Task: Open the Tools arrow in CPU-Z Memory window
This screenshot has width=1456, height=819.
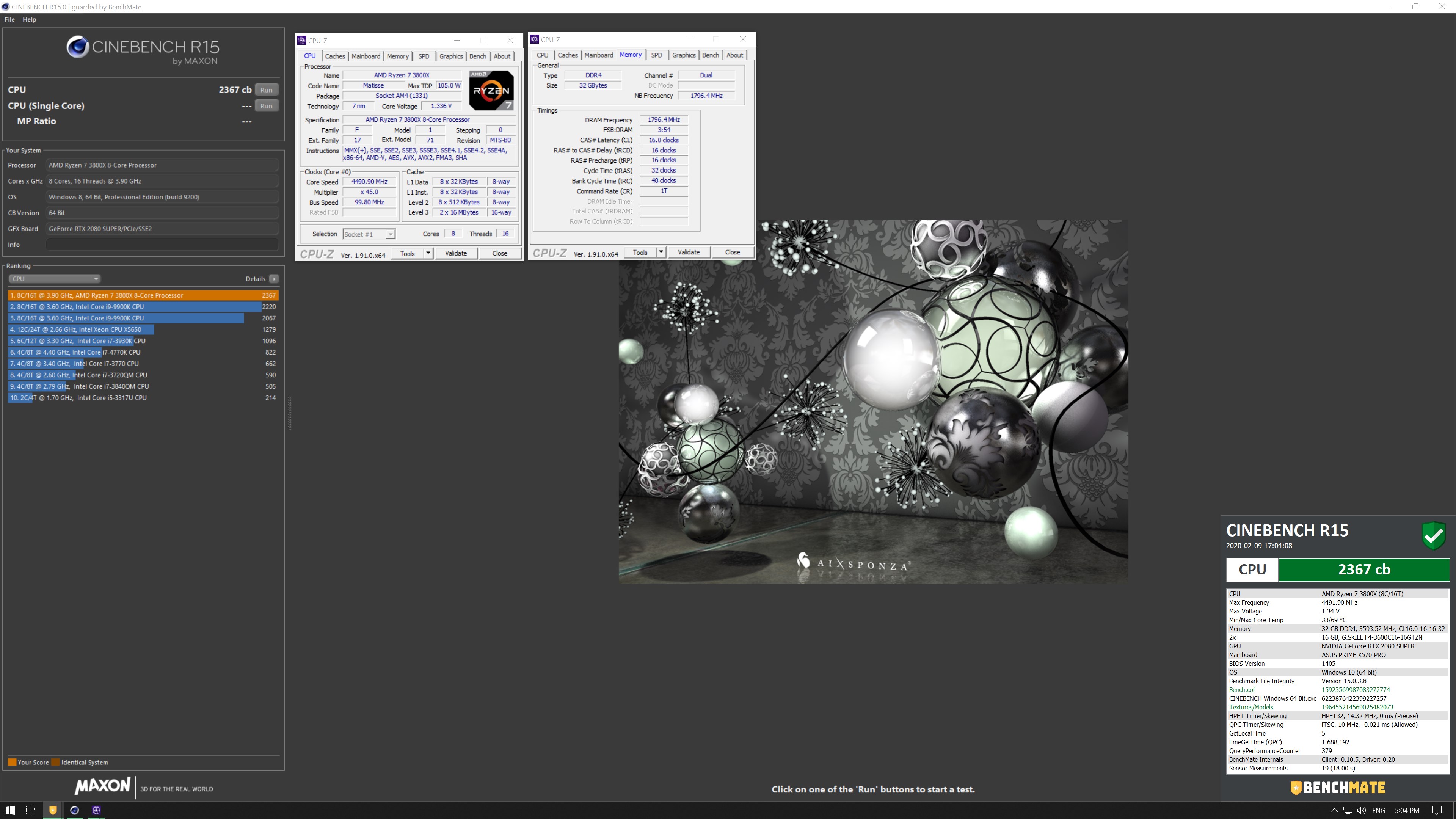Action: click(x=661, y=252)
